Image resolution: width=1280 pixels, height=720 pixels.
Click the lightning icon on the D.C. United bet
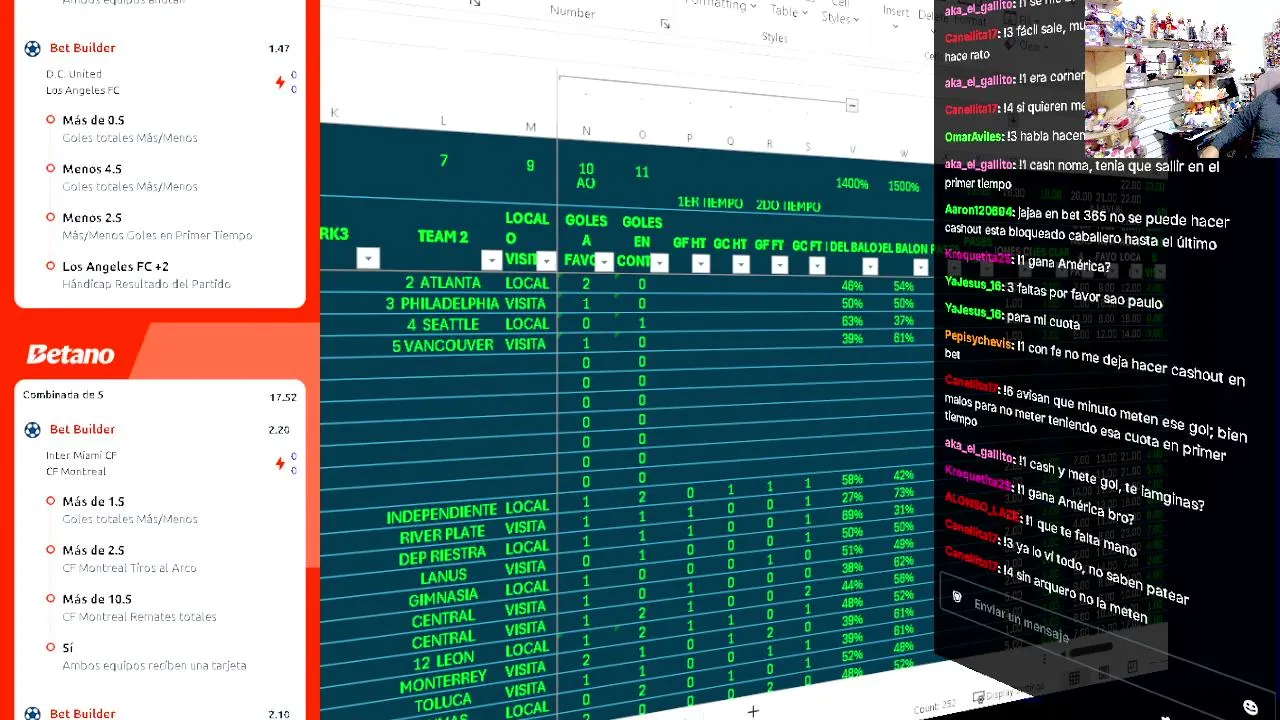[x=280, y=82]
